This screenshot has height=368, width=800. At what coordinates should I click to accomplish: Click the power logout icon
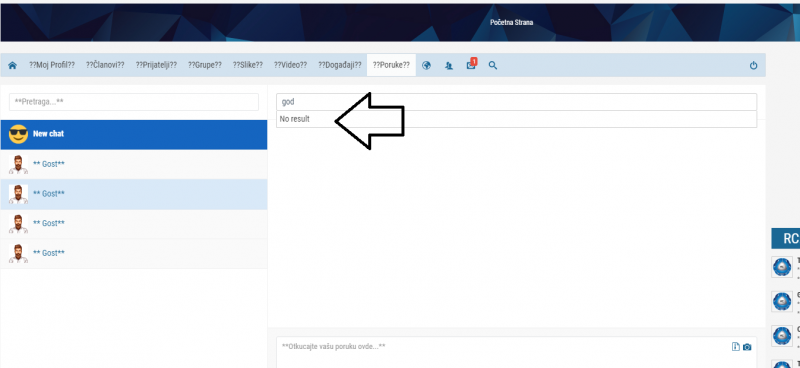tap(754, 65)
